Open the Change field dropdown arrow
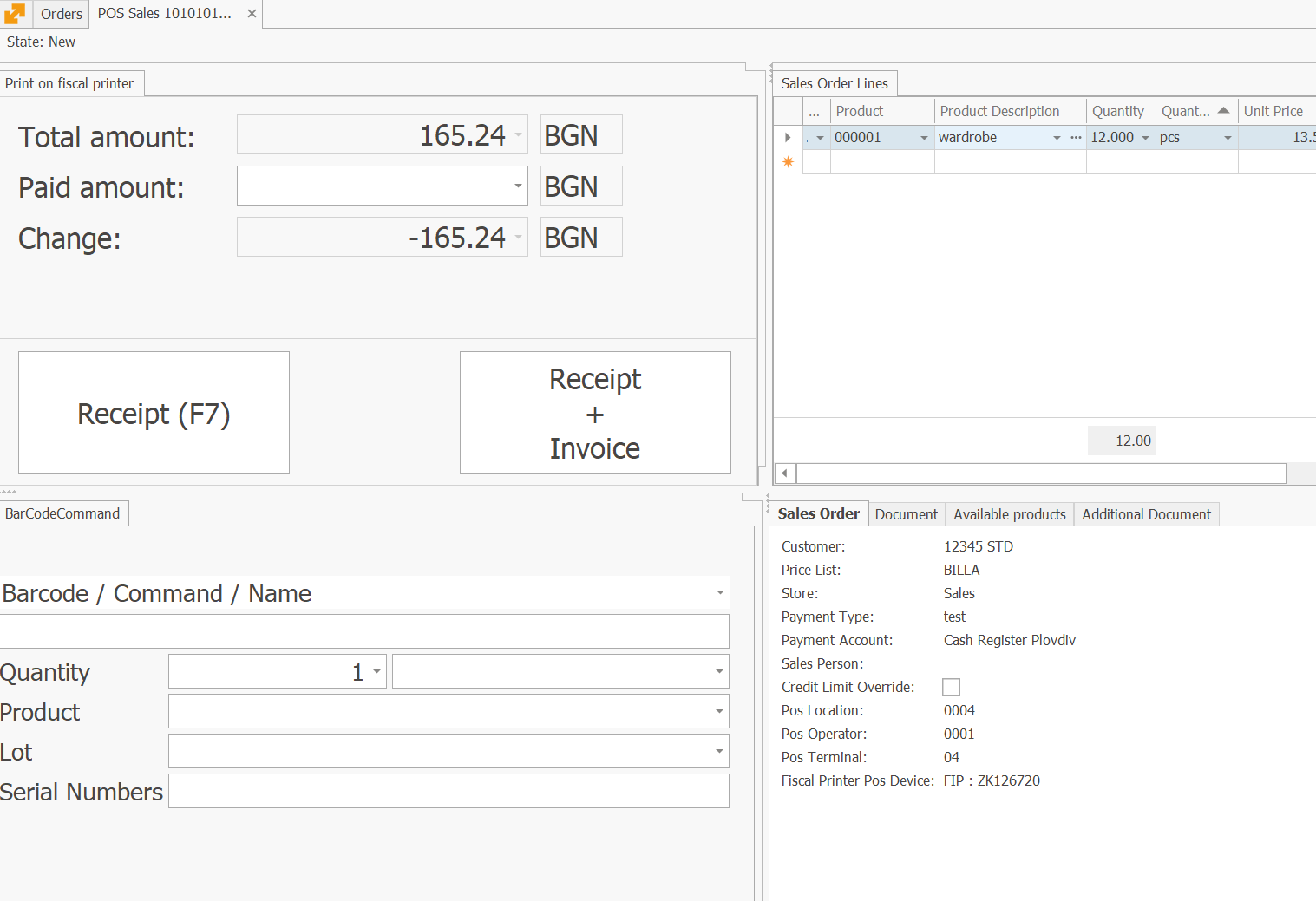 [x=518, y=237]
